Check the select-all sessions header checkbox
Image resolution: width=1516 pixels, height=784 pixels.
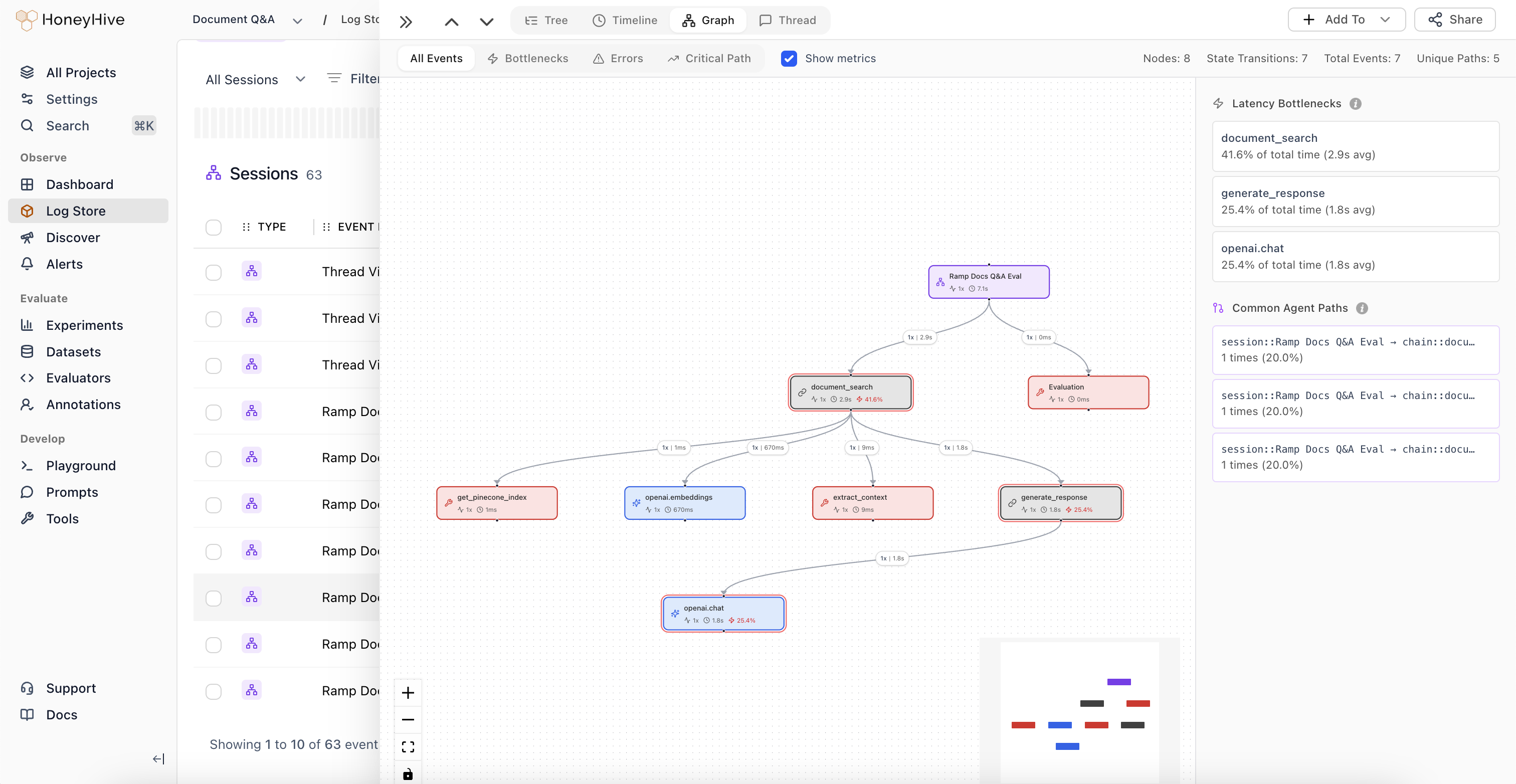214,227
